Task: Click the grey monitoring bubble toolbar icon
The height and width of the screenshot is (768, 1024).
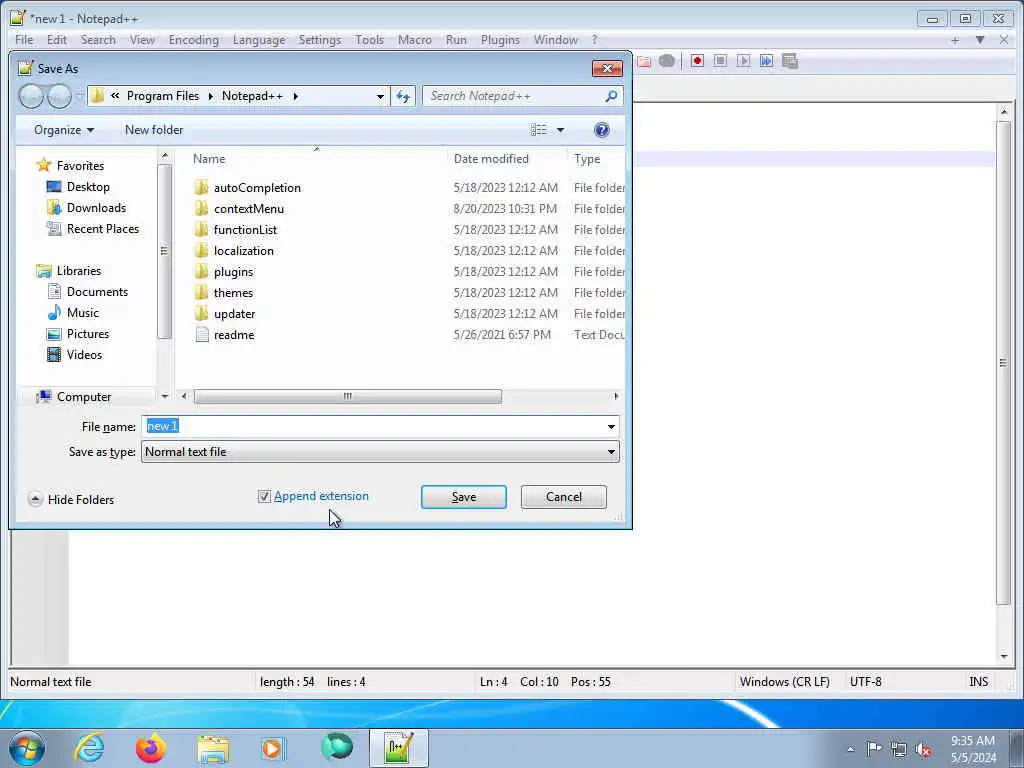Action: (x=667, y=61)
